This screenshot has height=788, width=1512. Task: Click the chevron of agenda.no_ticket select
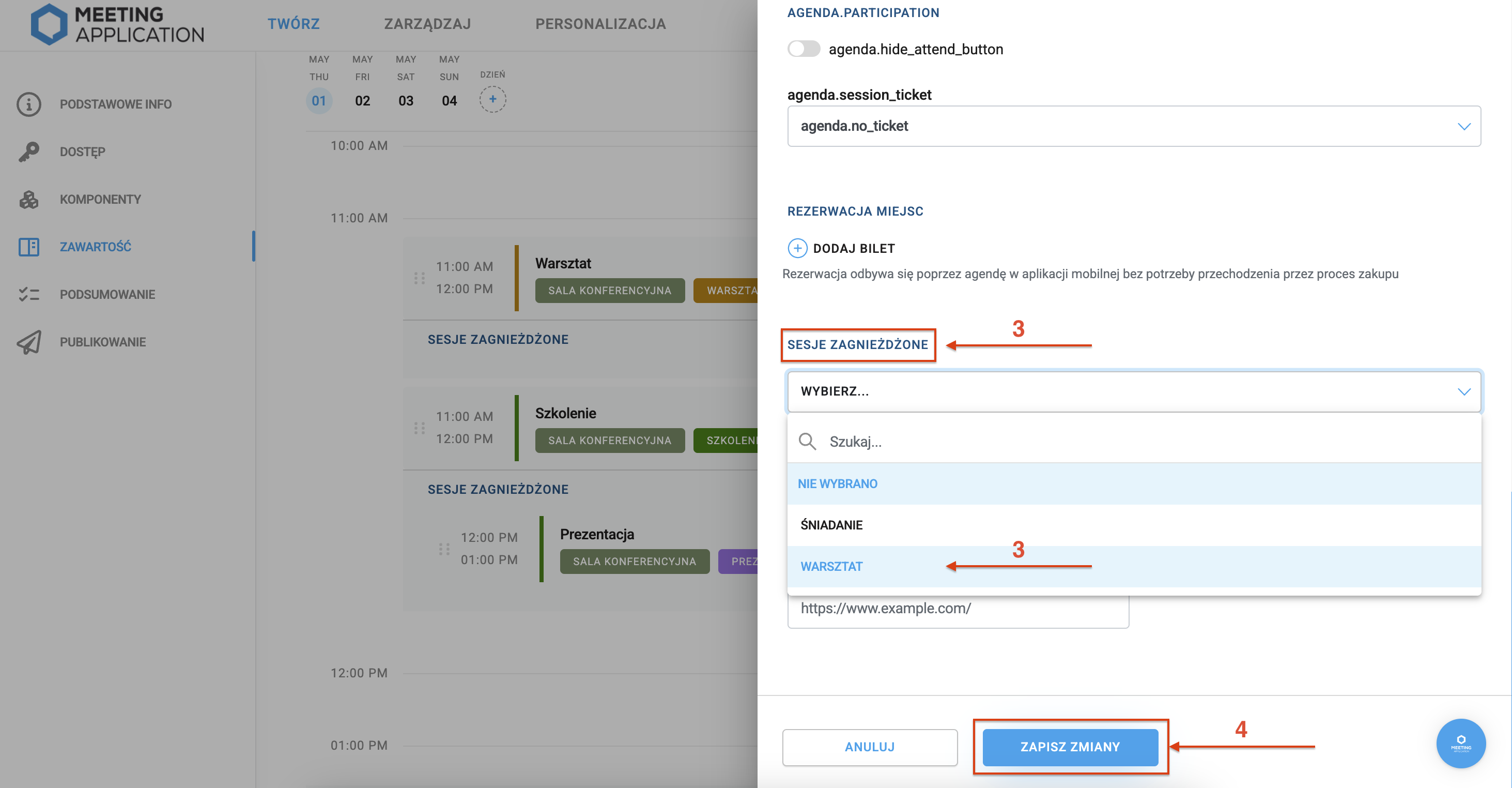[1464, 126]
